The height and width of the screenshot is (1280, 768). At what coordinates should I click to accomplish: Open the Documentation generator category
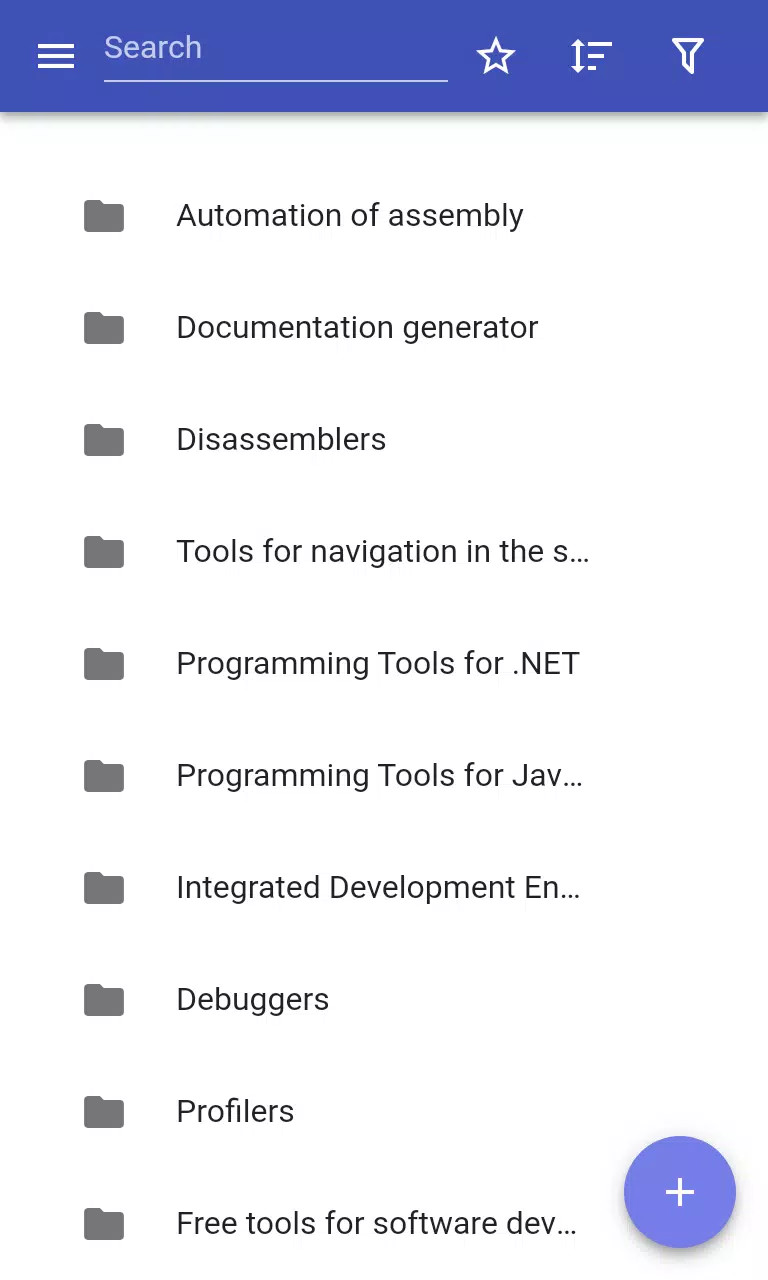384,328
